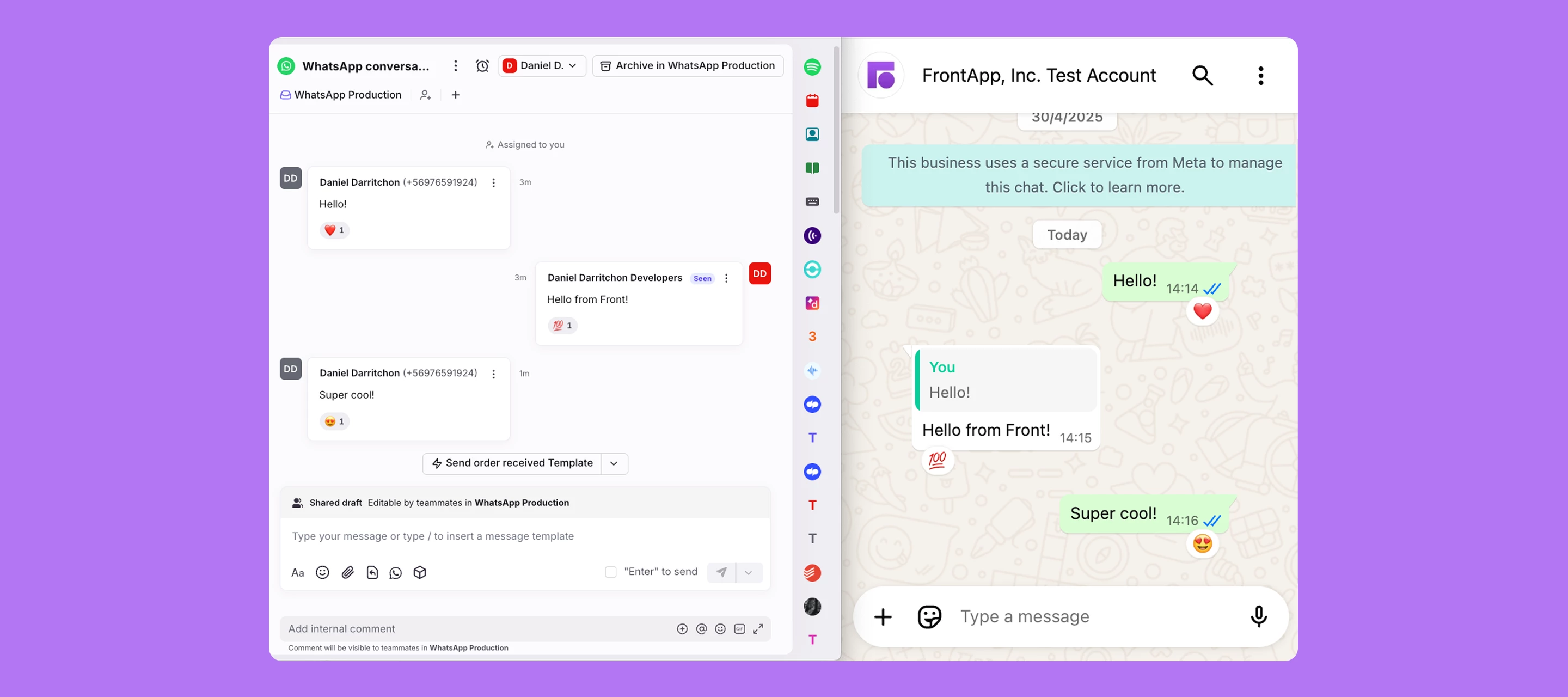Click the cube application objects icon

pos(420,572)
